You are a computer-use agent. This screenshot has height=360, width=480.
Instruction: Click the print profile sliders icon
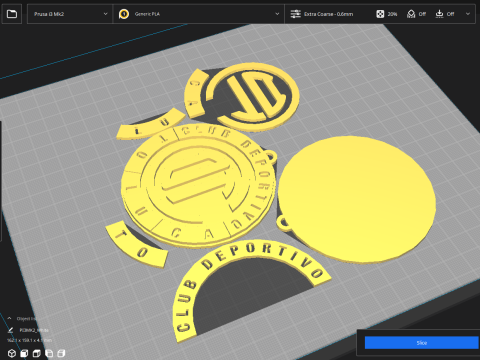point(295,14)
